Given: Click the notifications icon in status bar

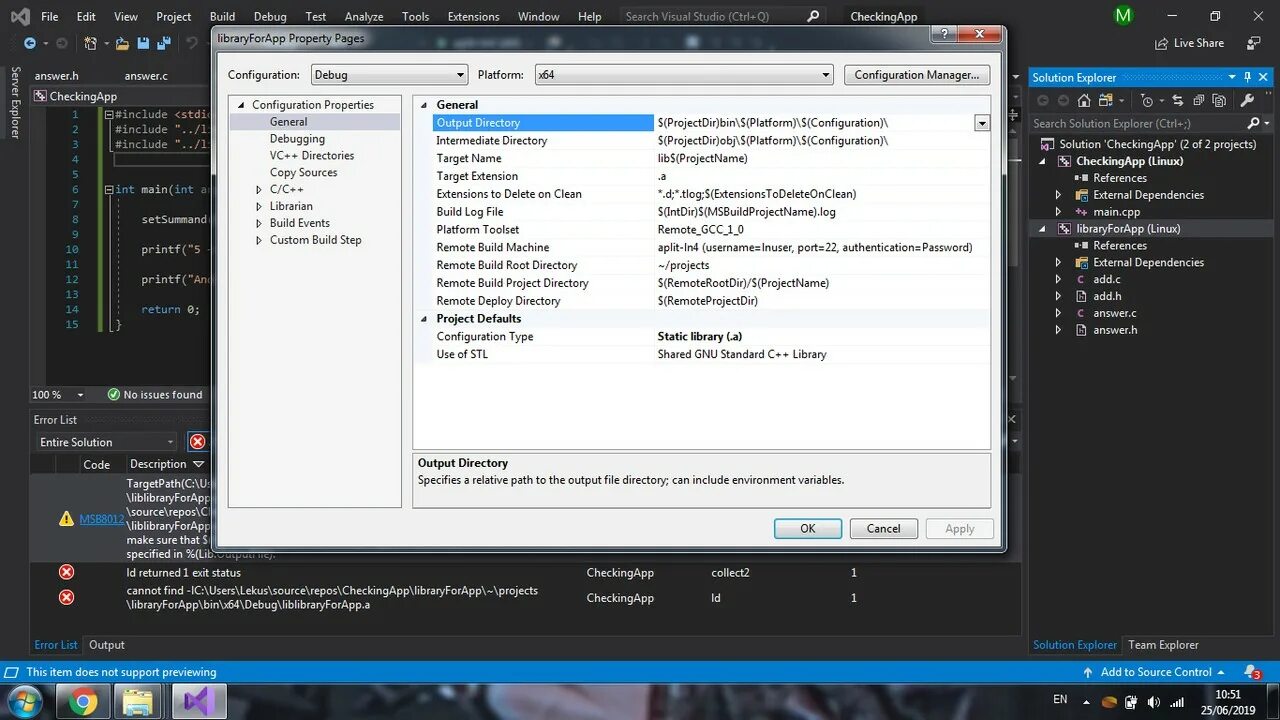Looking at the screenshot, I should pos(1251,672).
